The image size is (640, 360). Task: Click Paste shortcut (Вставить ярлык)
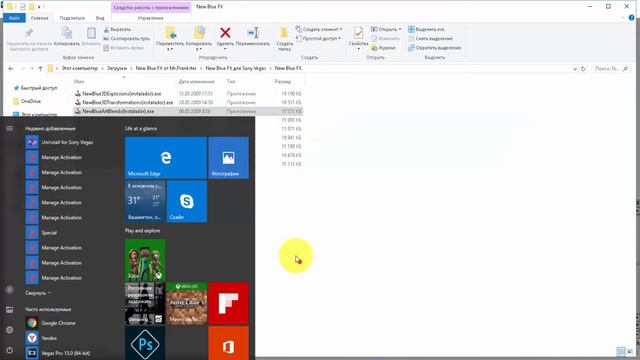[x=123, y=48]
